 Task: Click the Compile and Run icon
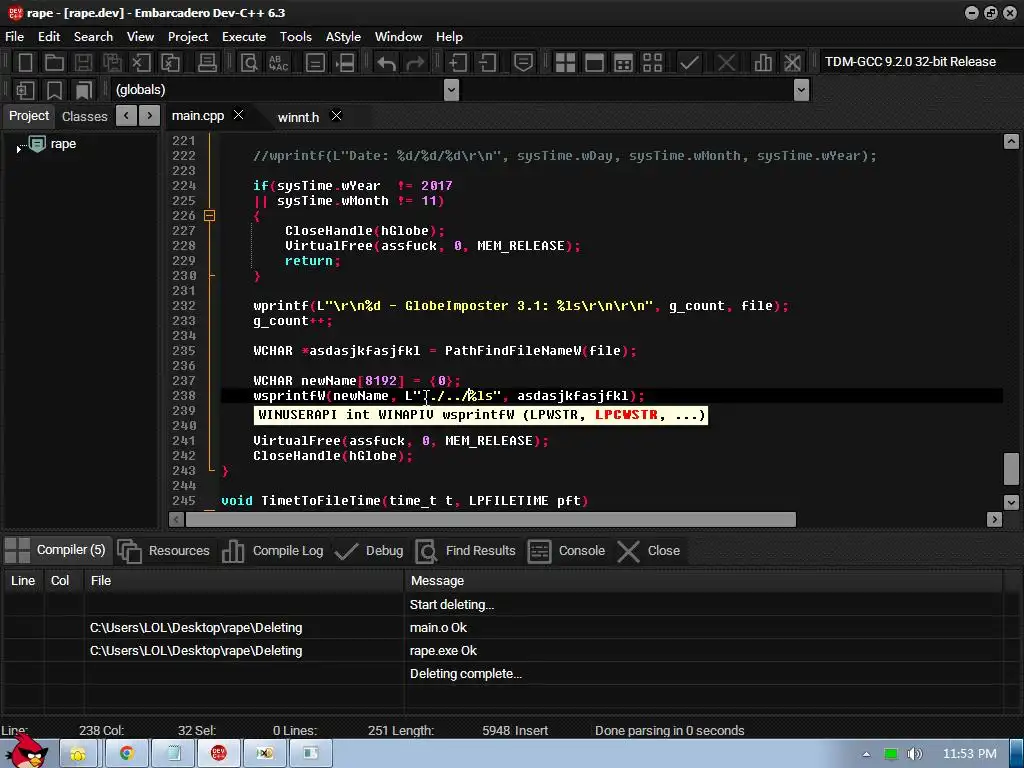624,63
